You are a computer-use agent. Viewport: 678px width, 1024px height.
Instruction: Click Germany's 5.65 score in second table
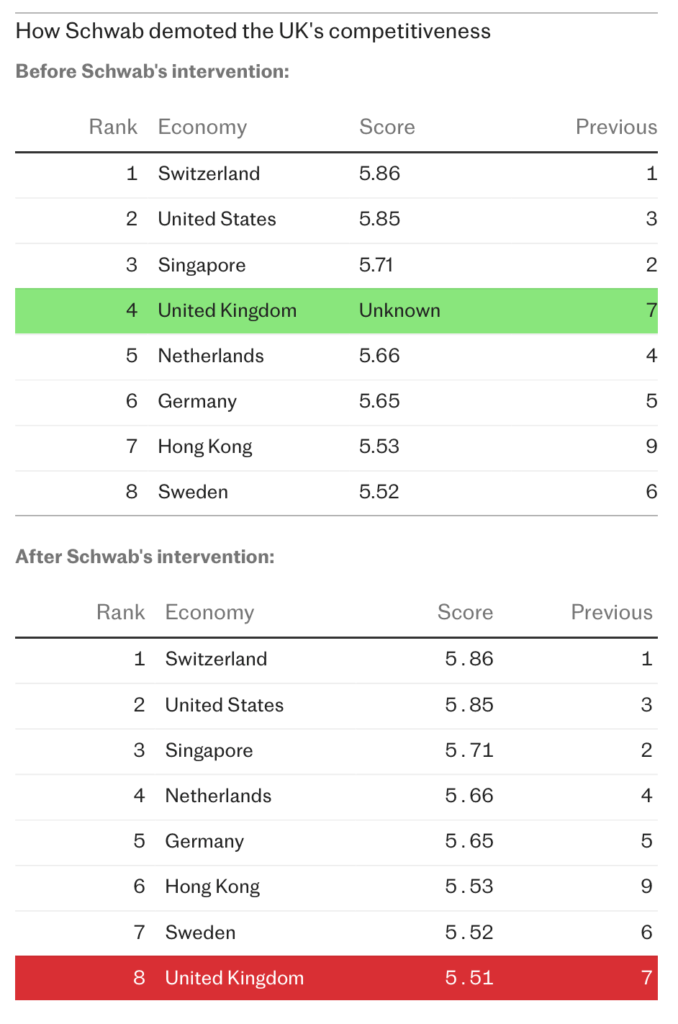click(x=469, y=840)
